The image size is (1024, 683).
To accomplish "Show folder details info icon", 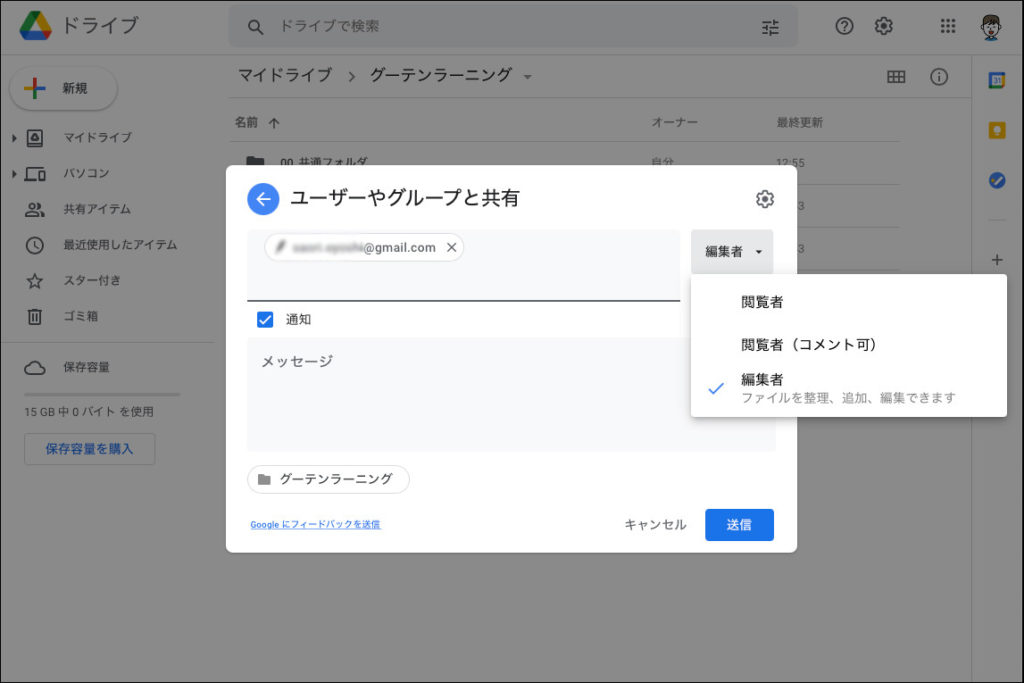I will point(939,77).
